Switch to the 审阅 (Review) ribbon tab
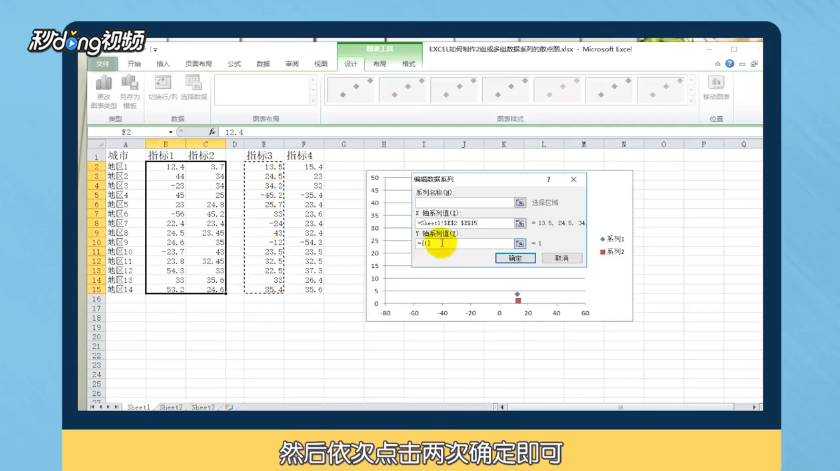Image resolution: width=840 pixels, height=471 pixels. [x=292, y=64]
